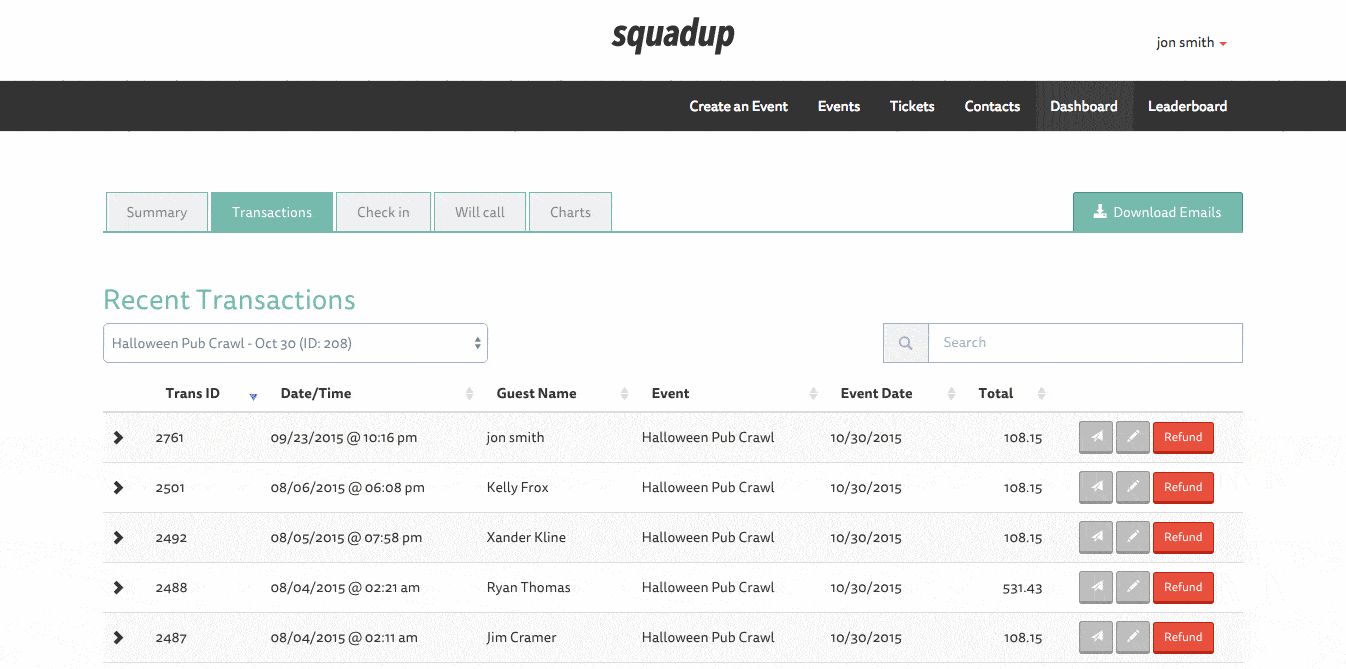Expand transaction 2761 row details
Image resolution: width=1346 pixels, height=669 pixels.
118,438
